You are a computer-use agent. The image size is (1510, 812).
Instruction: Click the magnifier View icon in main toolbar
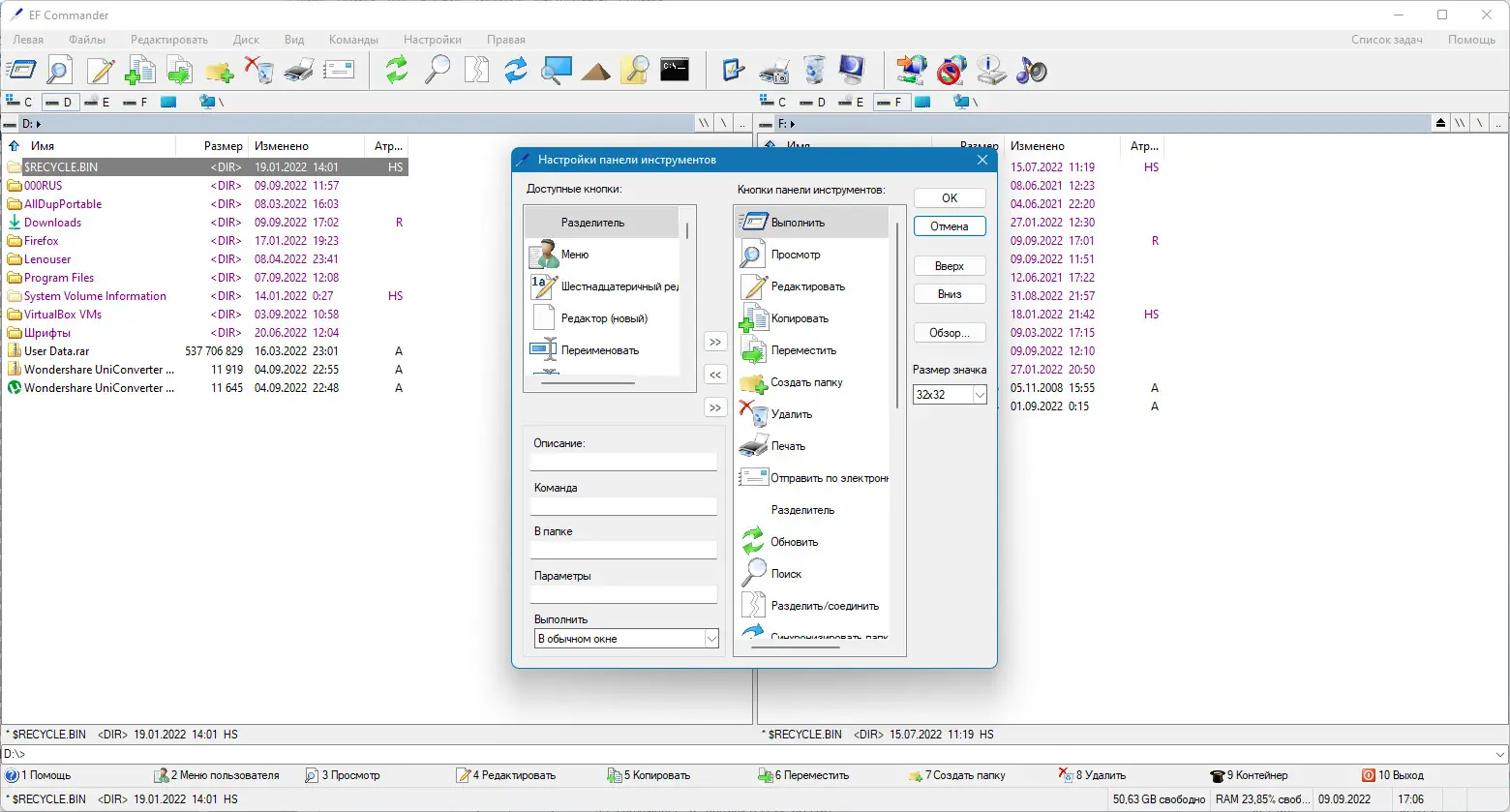(x=60, y=70)
